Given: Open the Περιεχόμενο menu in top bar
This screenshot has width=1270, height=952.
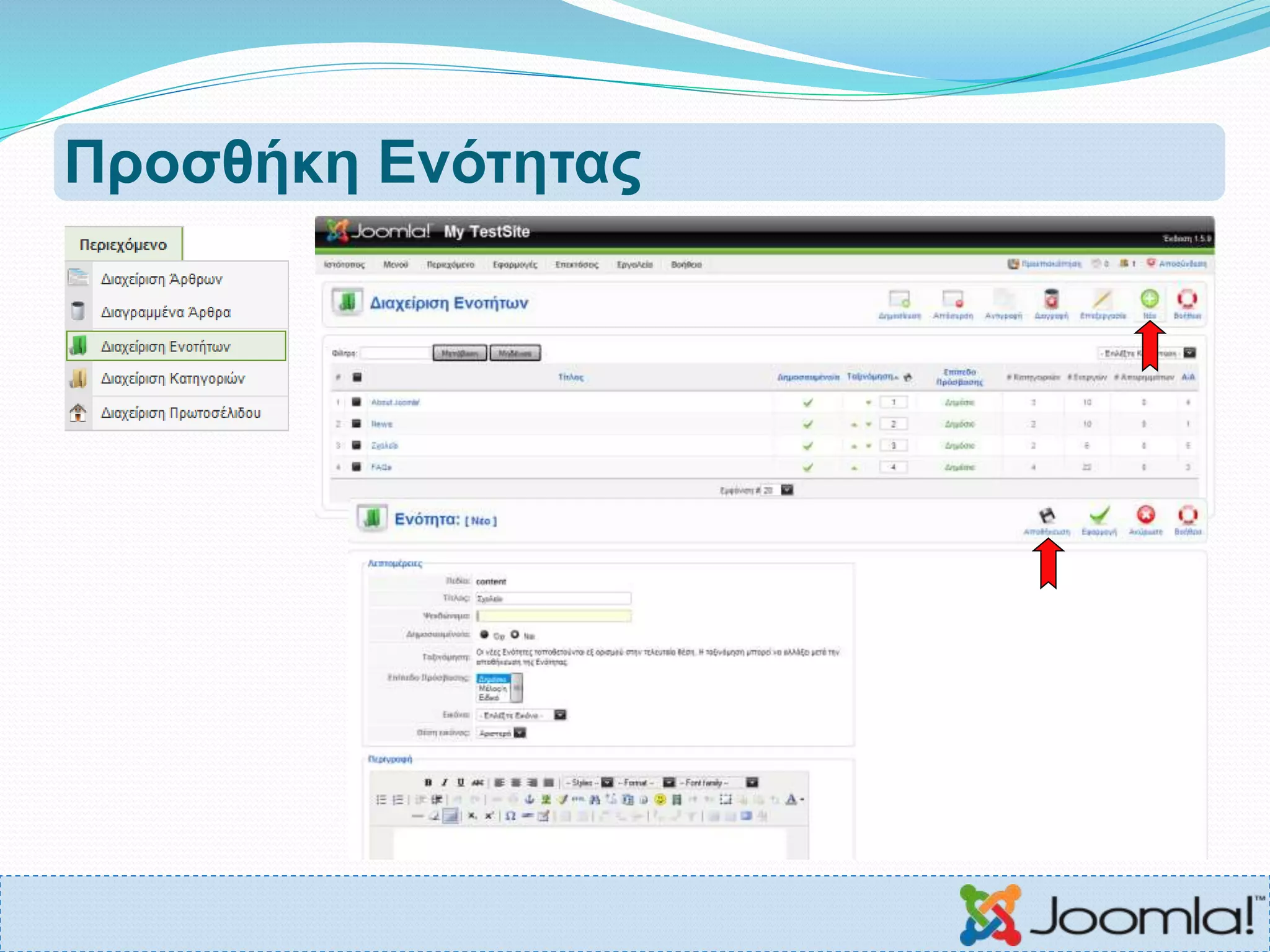Looking at the screenshot, I should pos(450,265).
